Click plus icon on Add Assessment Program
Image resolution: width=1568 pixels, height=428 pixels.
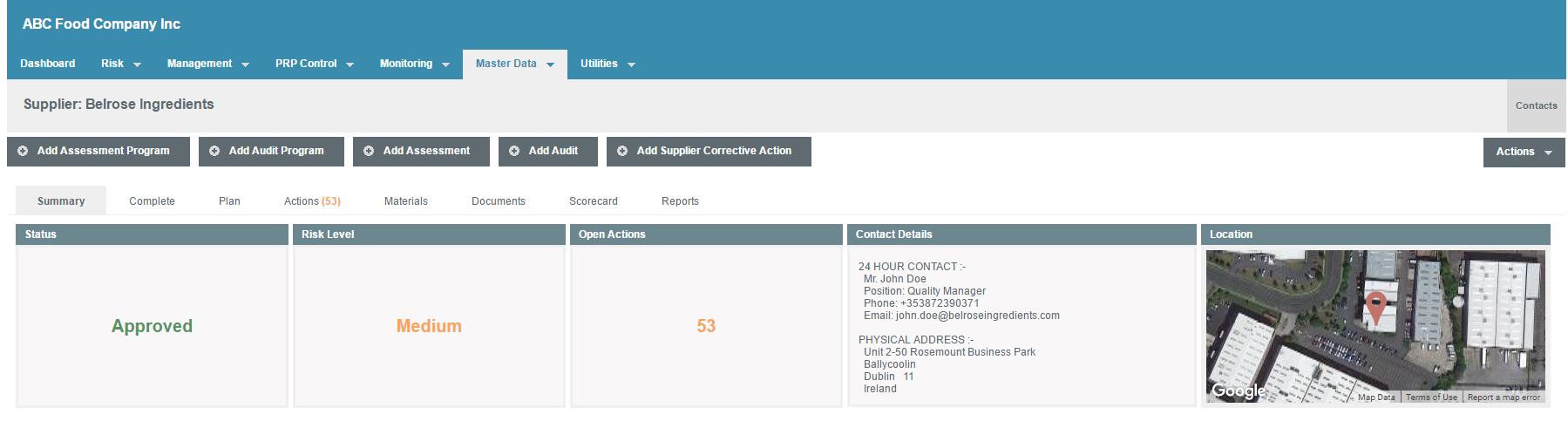pyautogui.click(x=23, y=151)
